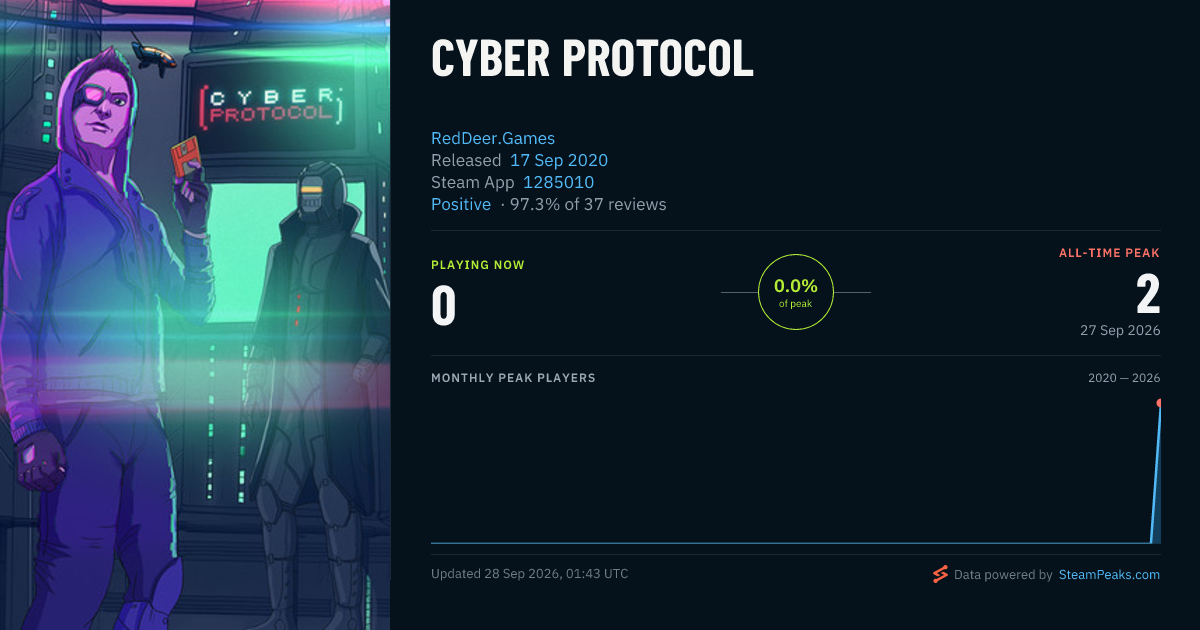Click the red peak point on the chart
Viewport: 1200px width, 630px height.
(x=1160, y=403)
